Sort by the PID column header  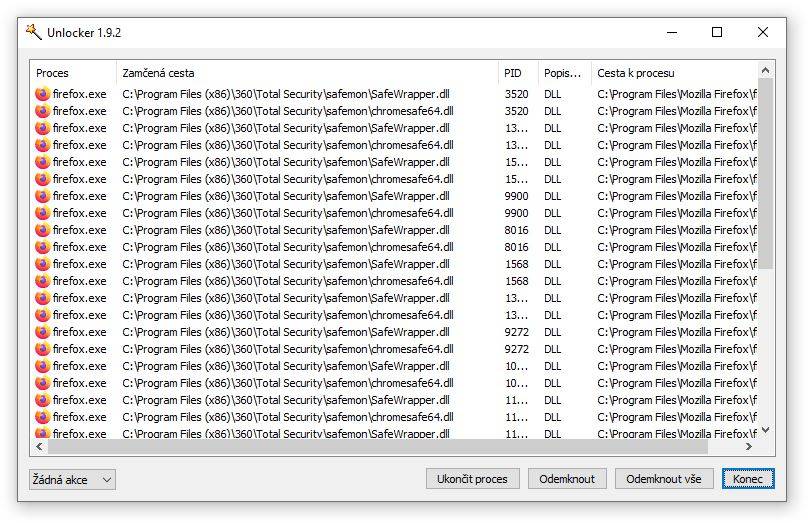pos(518,73)
